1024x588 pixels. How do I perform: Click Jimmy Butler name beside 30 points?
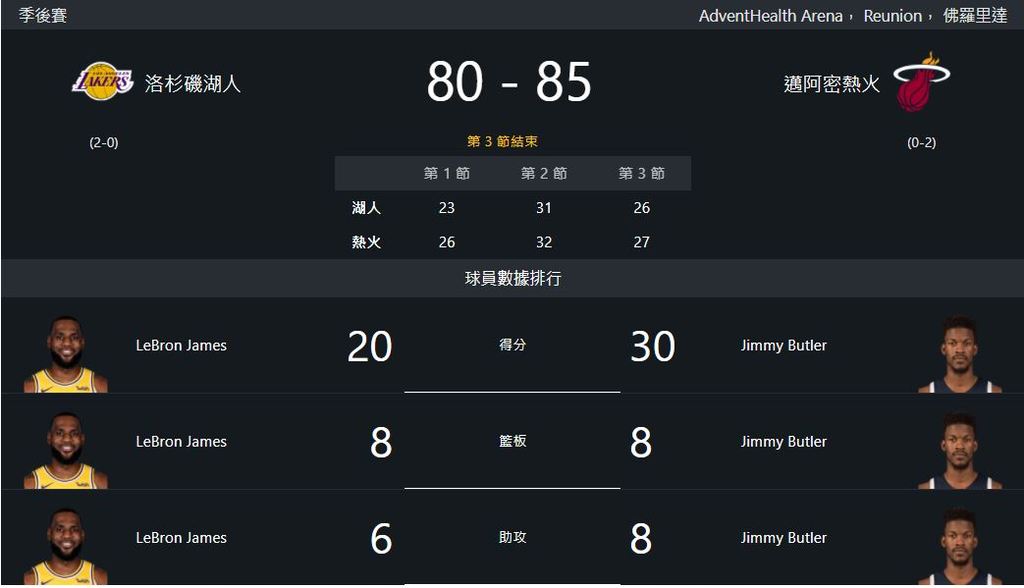tap(784, 346)
